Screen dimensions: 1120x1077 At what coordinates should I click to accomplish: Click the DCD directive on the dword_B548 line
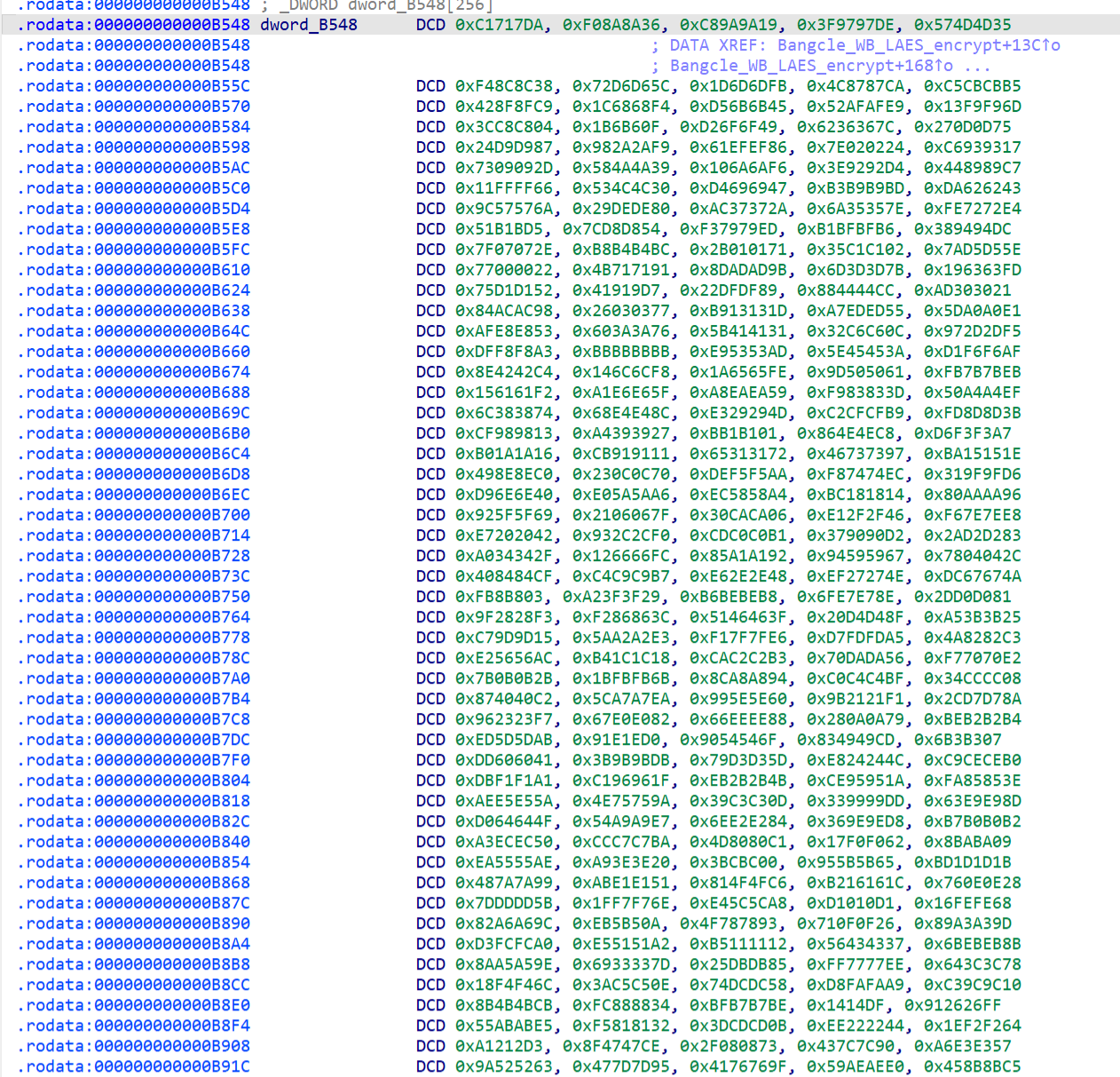(x=430, y=25)
